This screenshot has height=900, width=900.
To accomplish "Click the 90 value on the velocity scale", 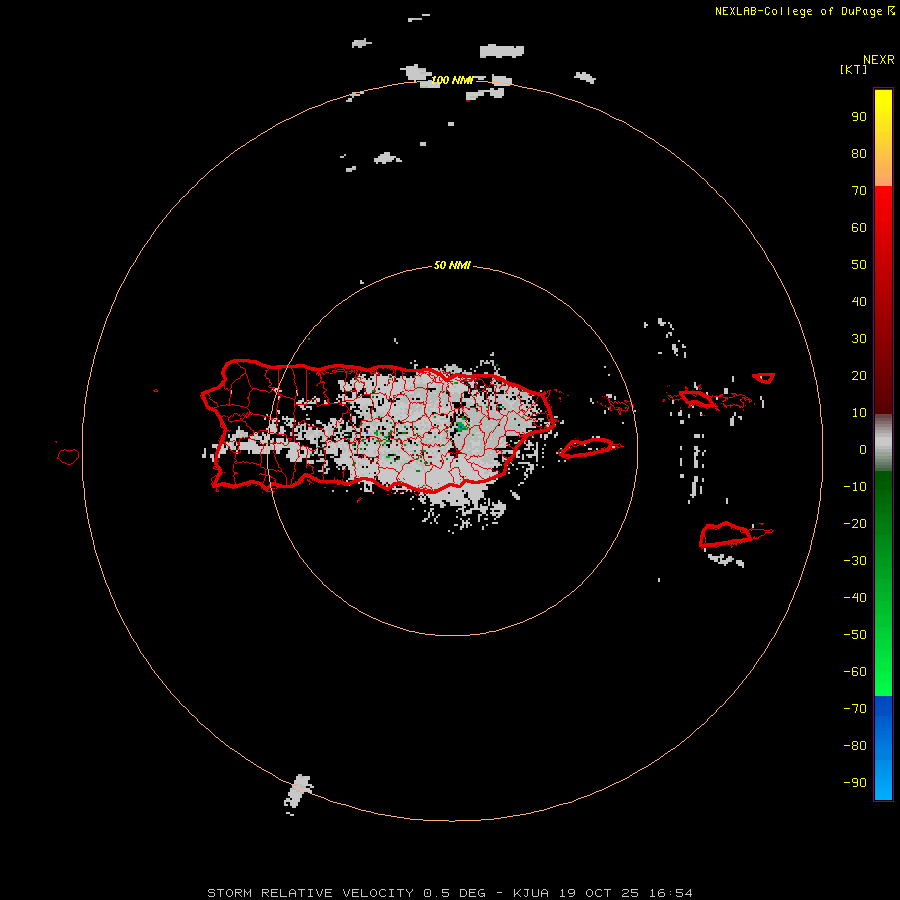I will tap(859, 117).
